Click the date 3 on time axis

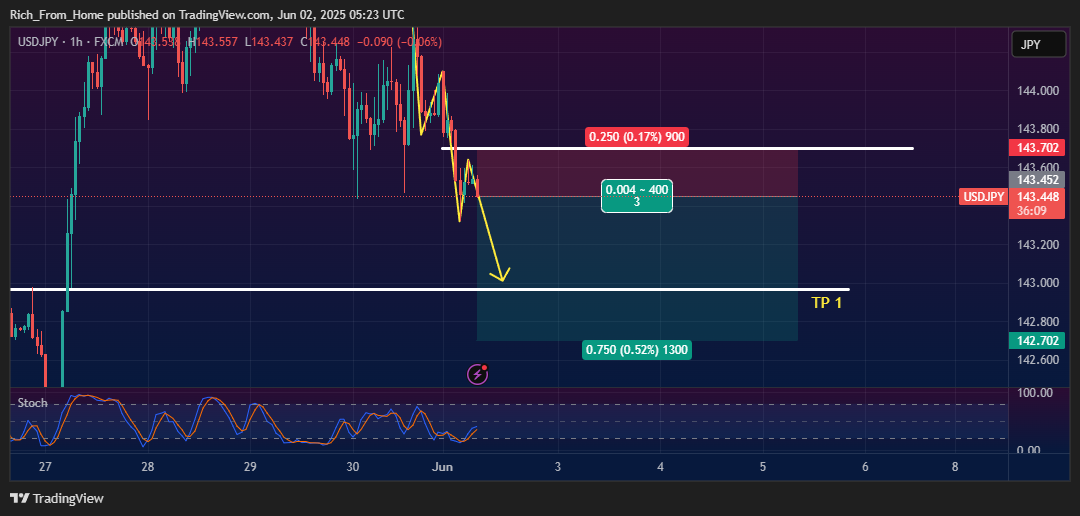557,467
